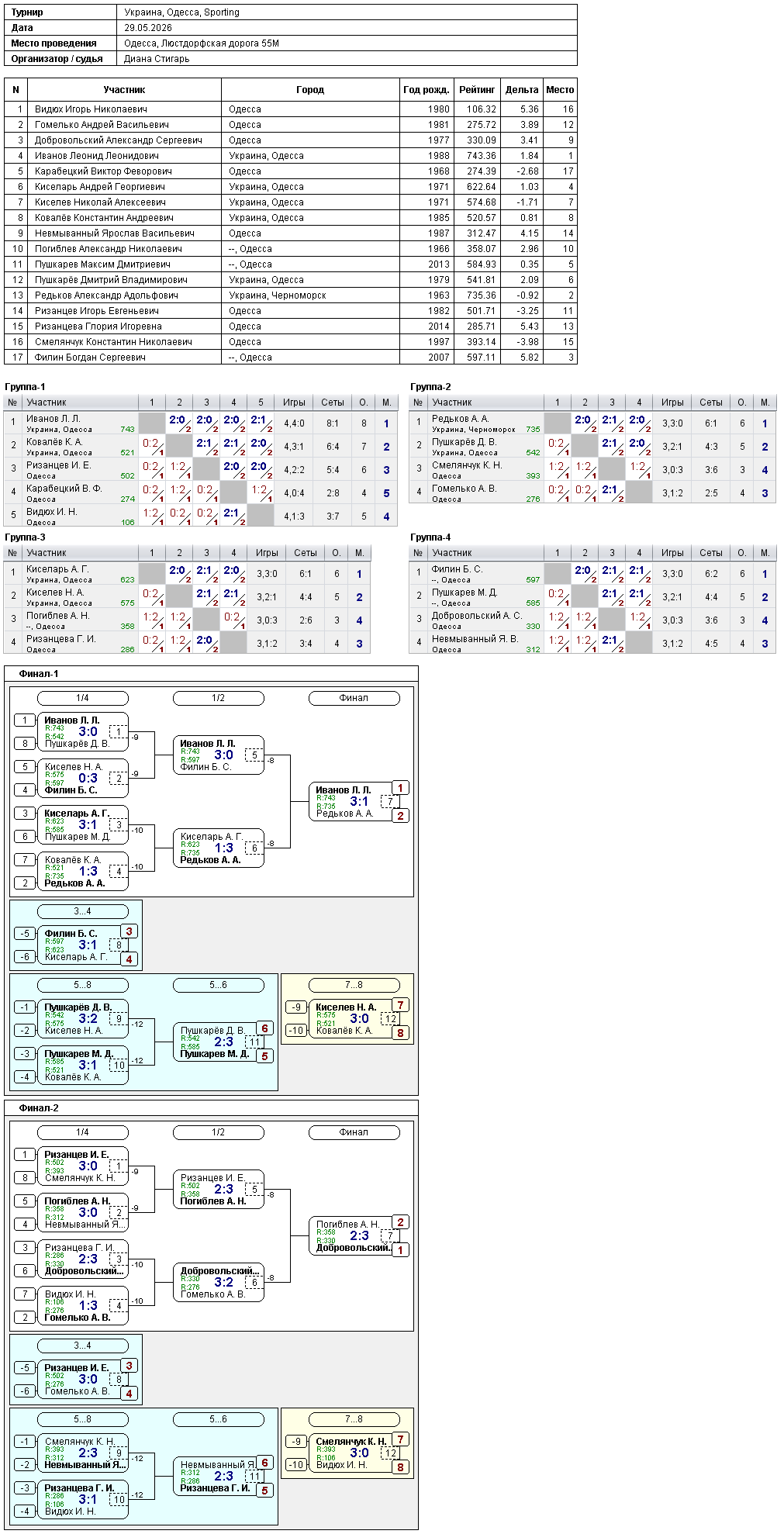The width and height of the screenshot is (784, 1534).
Task: Select Пушкарёв Дмитрий Владимирович row
Action: (x=291, y=280)
